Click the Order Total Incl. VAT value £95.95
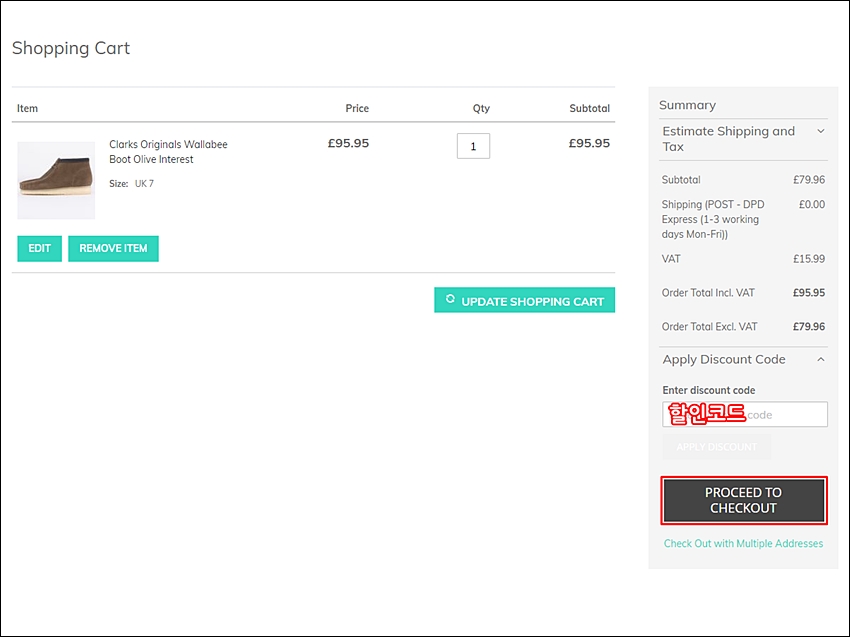 point(809,293)
